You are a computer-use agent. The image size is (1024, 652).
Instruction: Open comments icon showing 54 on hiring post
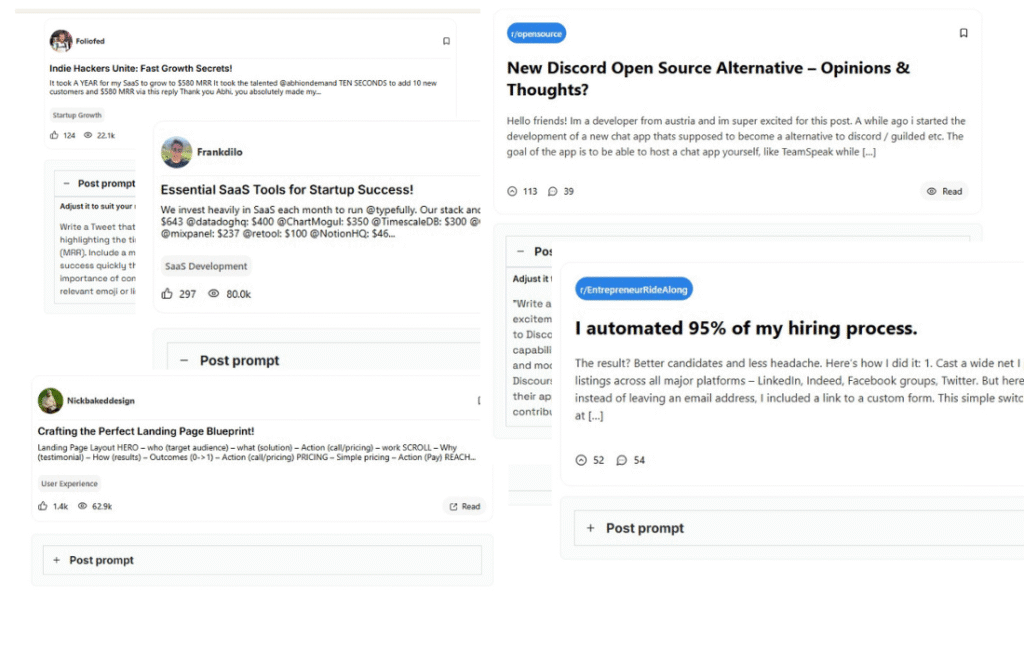pos(621,460)
